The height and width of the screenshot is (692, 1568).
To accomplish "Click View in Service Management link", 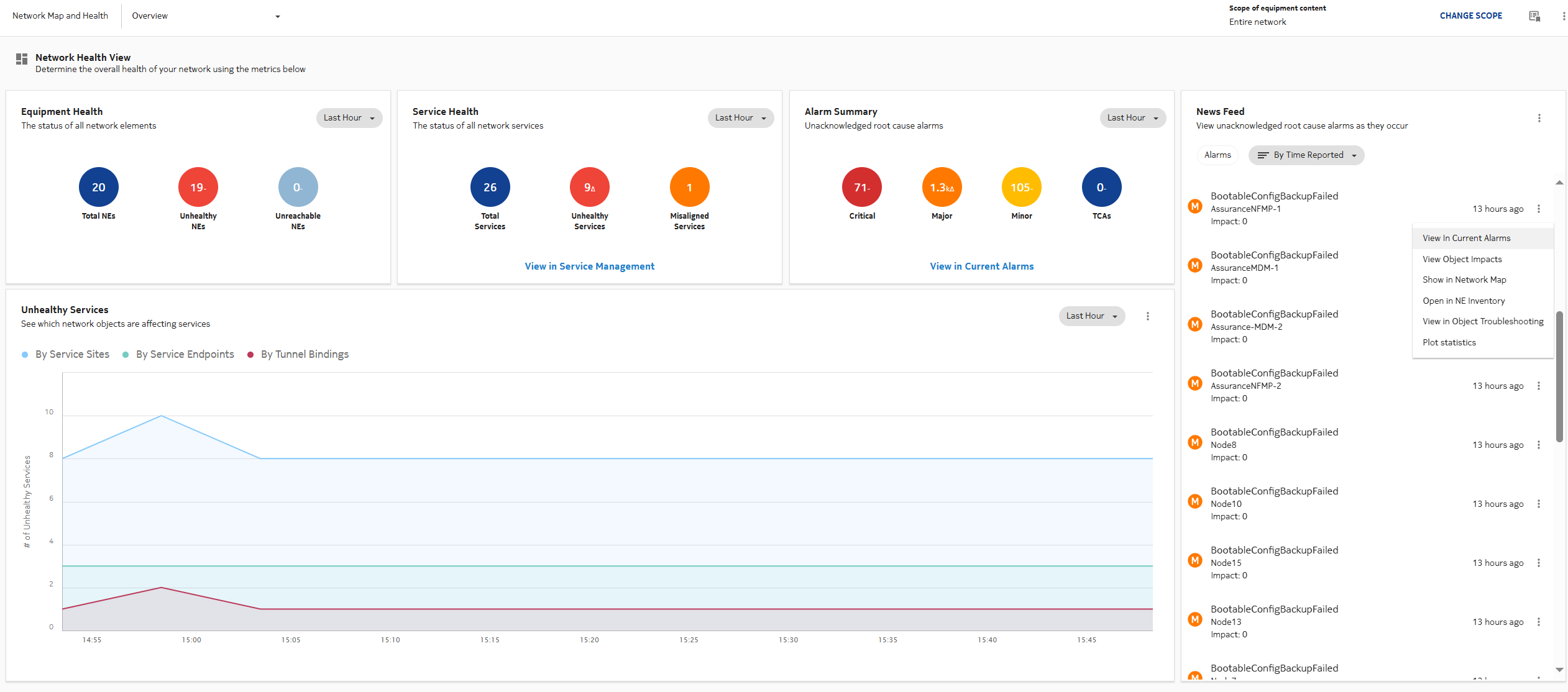I will pyautogui.click(x=589, y=266).
